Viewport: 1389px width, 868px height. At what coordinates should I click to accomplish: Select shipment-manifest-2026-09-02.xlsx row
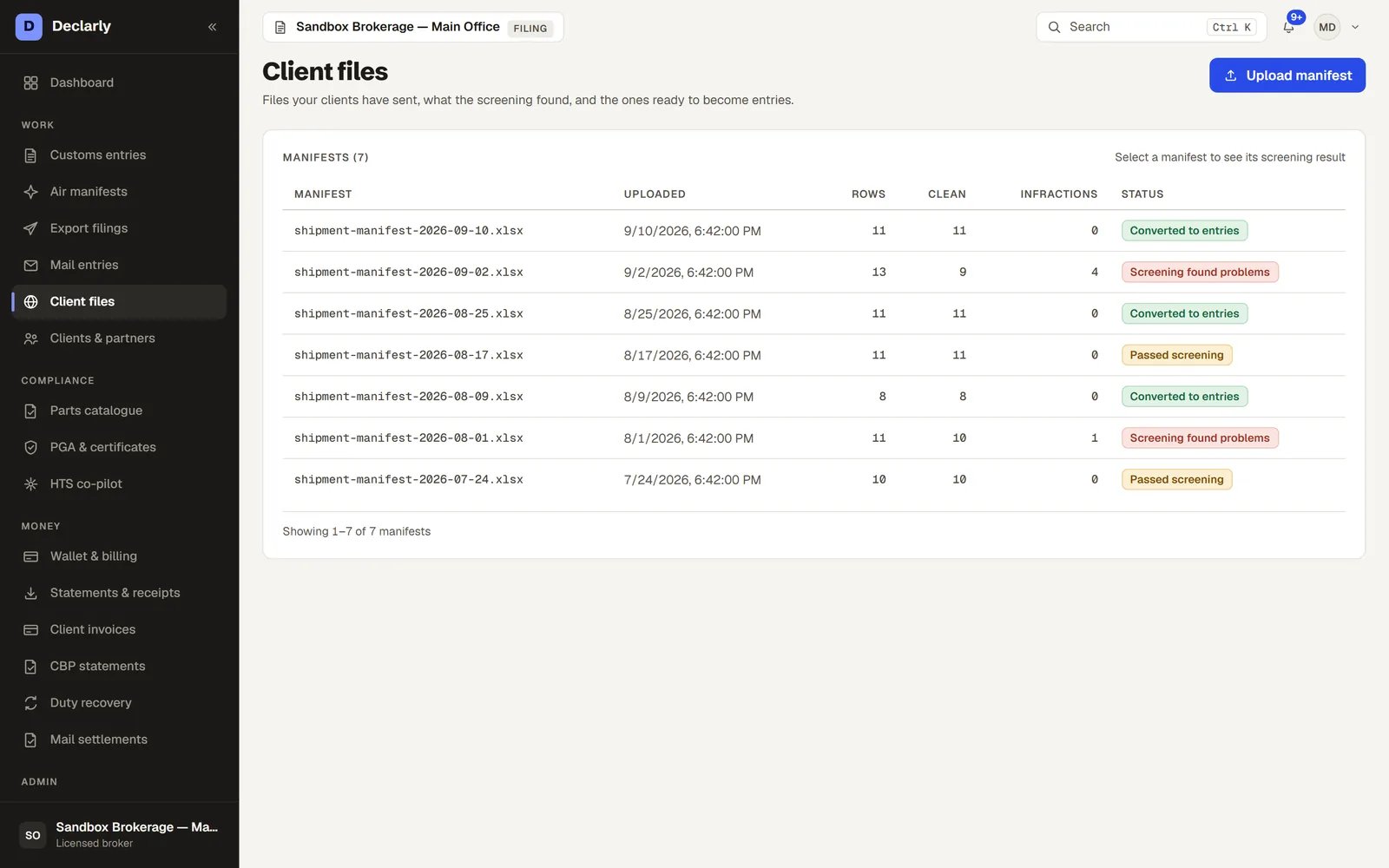click(813, 273)
